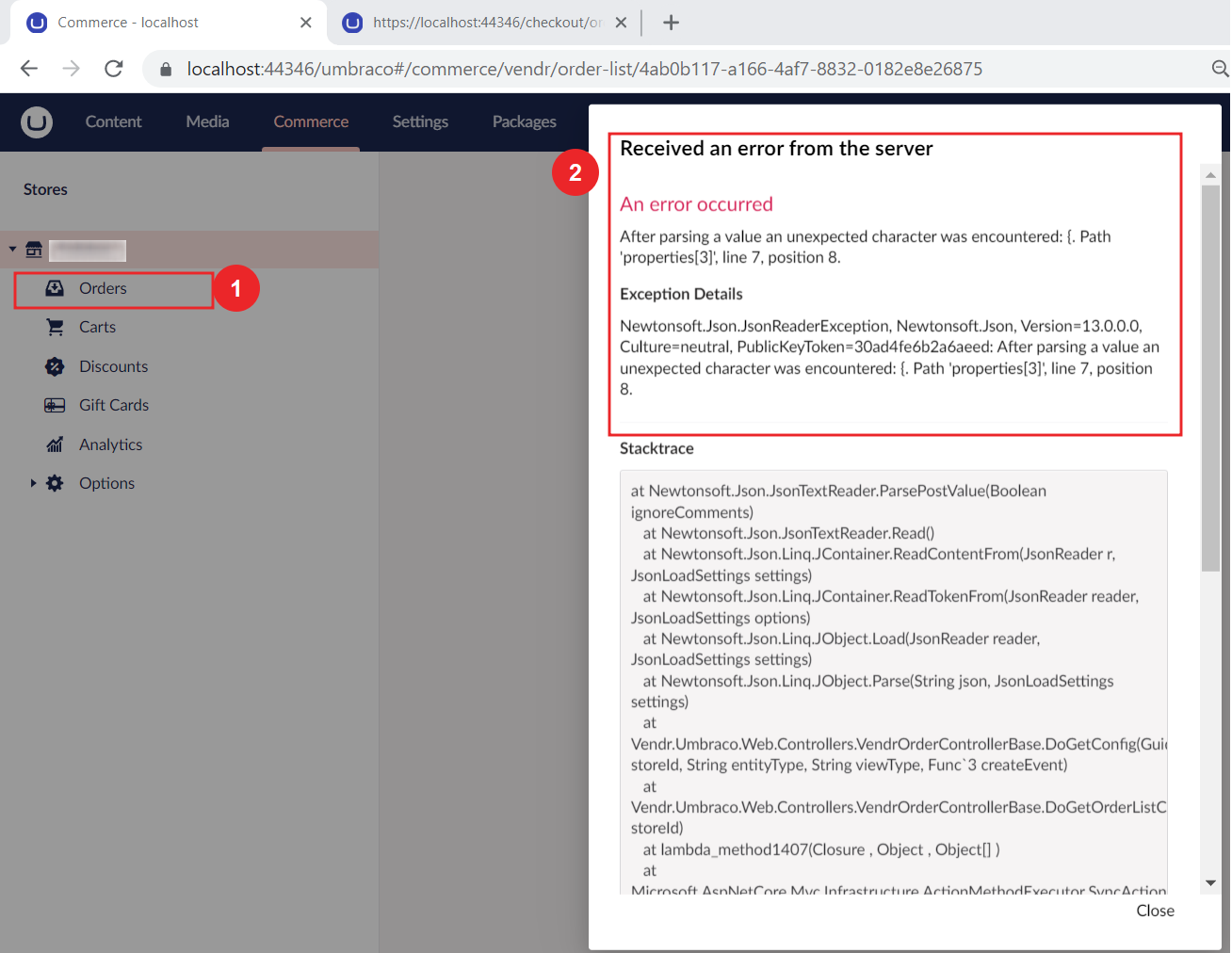Close the error dialog
The width and height of the screenshot is (1232, 953).
(1155, 911)
